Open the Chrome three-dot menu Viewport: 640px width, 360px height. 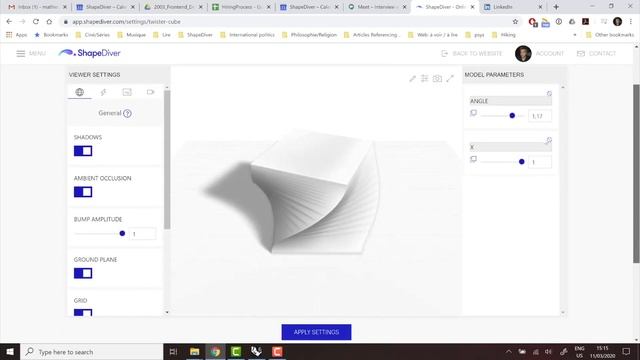tap(631, 22)
